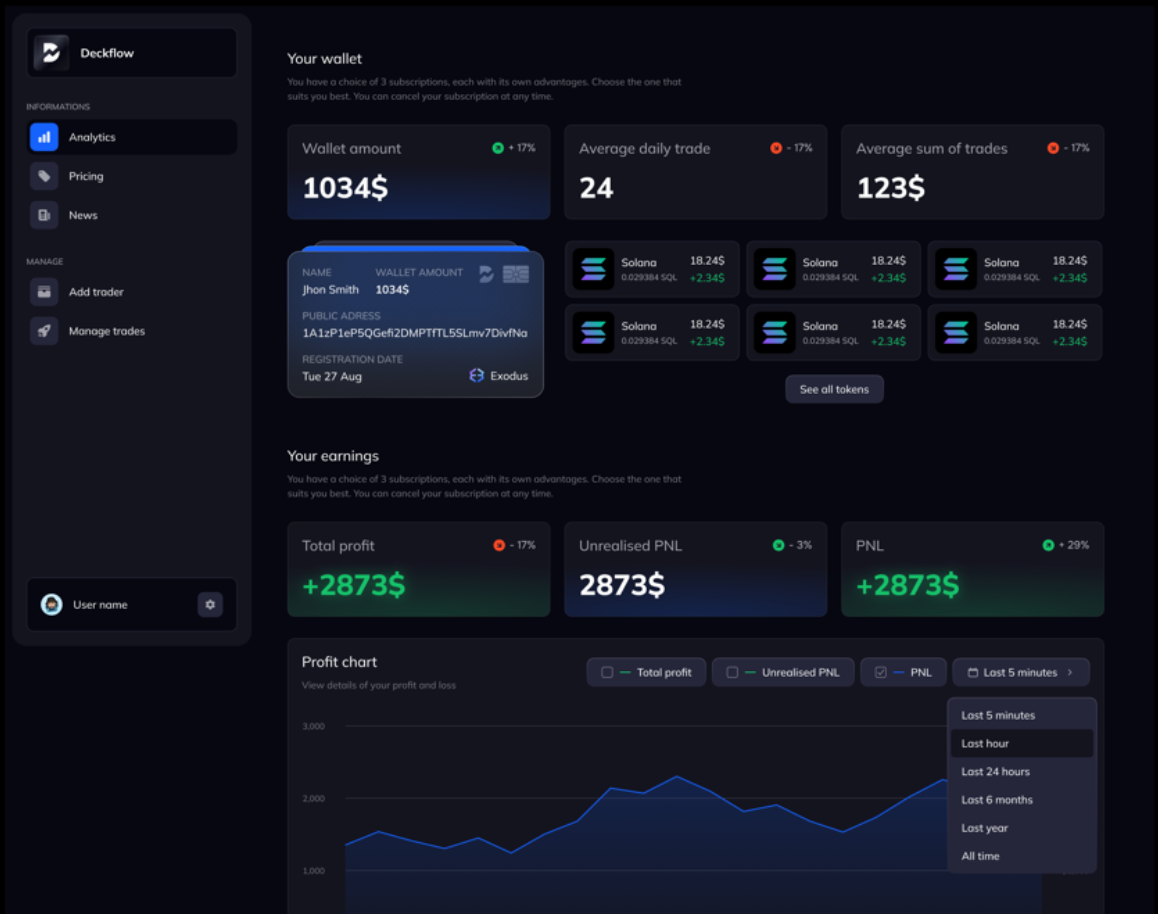This screenshot has width=1158, height=914.
Task: Click the Exodus wallet logo on the card
Action: (x=477, y=376)
